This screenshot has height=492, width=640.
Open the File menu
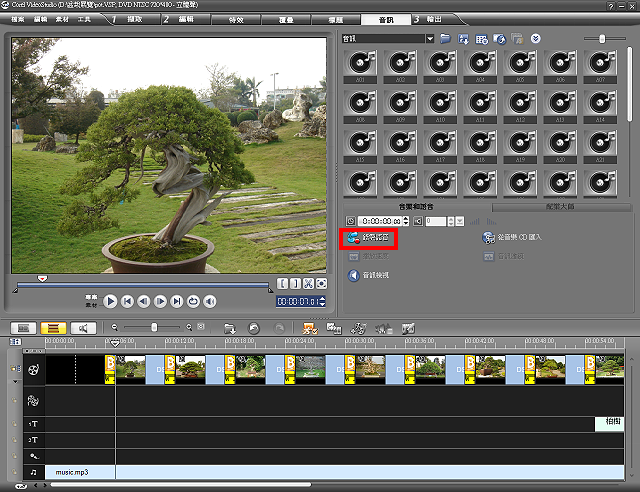pyautogui.click(x=18, y=19)
